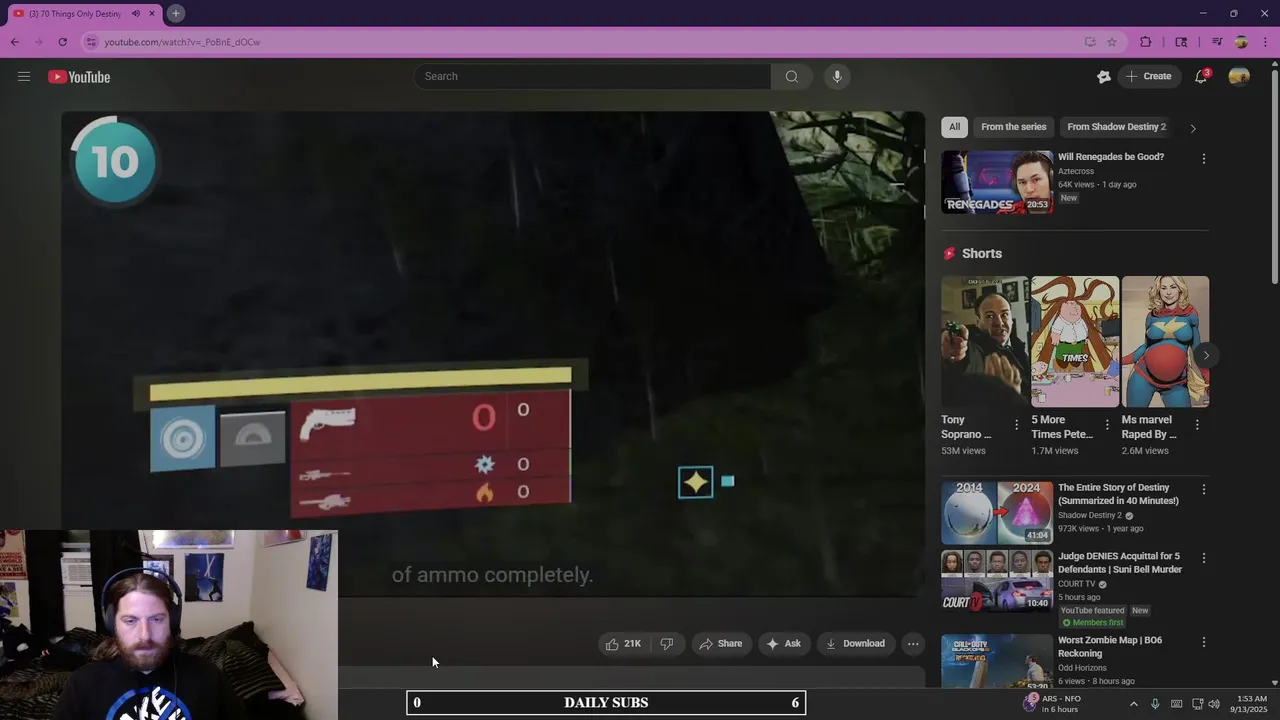Open the COURT TV channel link
Screen dimensions: 1280x720
coord(1077,584)
